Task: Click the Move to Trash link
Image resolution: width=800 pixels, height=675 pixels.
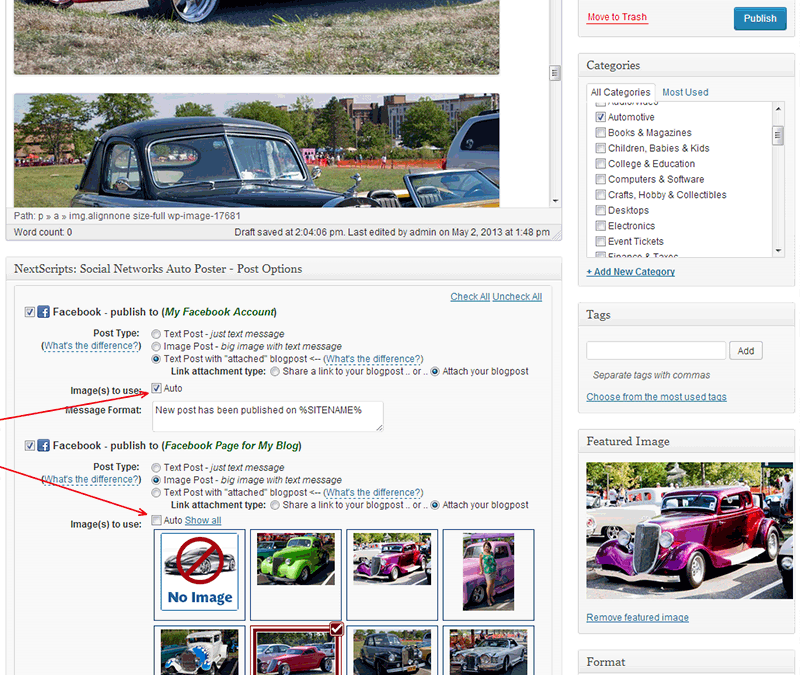Action: click(x=617, y=17)
